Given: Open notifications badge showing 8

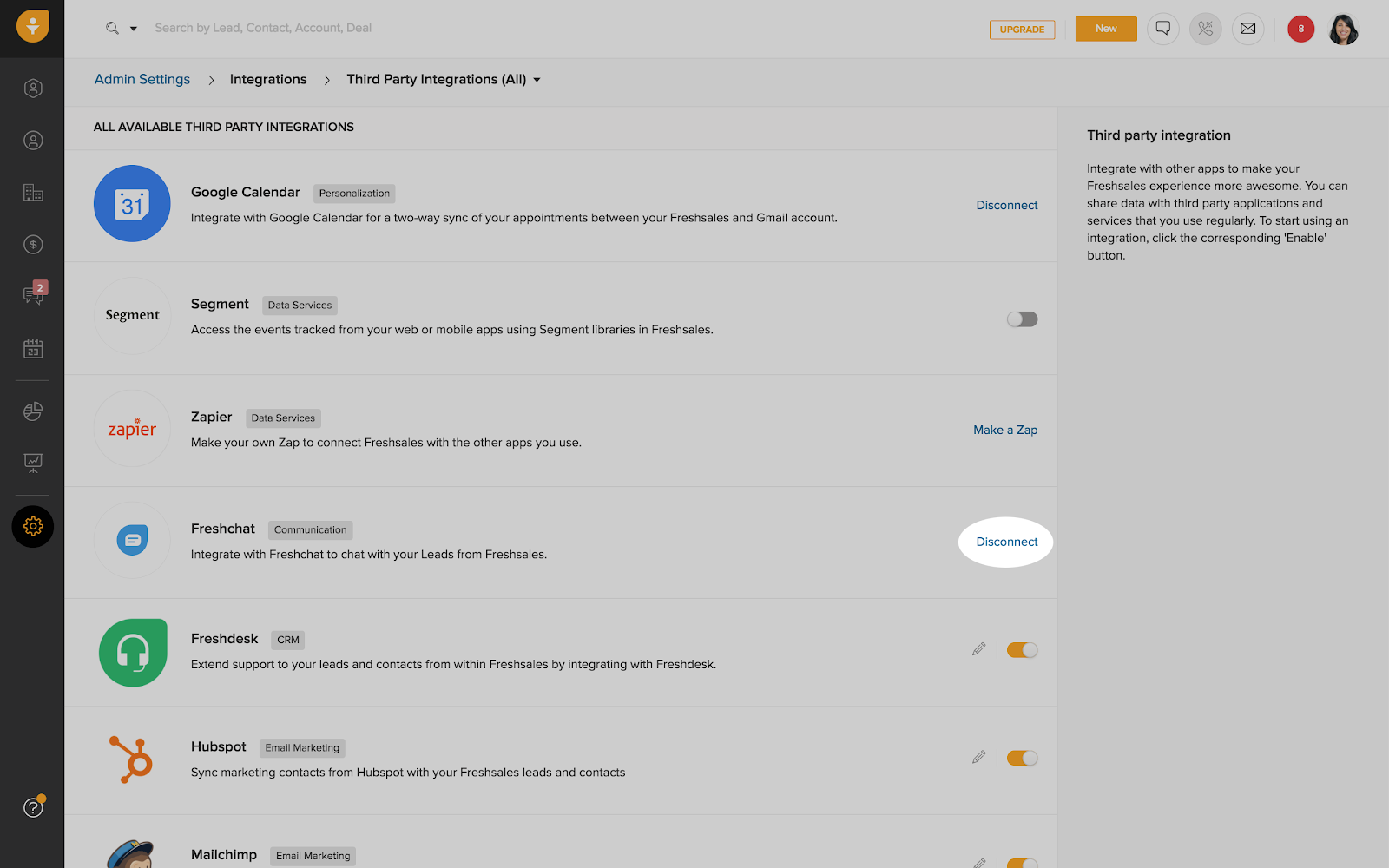Looking at the screenshot, I should click(1300, 29).
